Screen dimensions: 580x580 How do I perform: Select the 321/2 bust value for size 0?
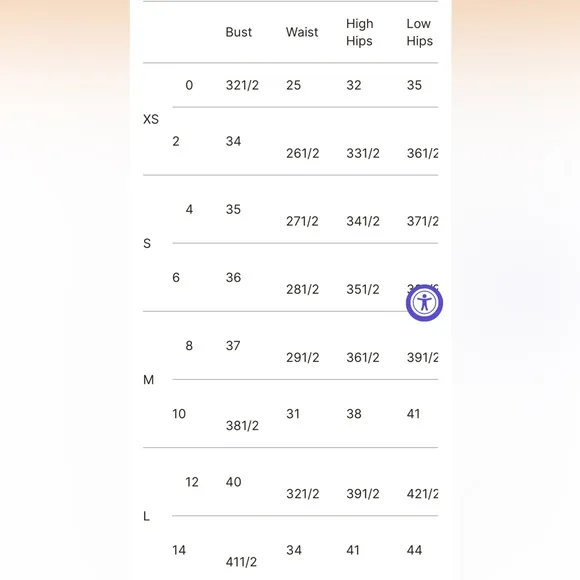[242, 85]
